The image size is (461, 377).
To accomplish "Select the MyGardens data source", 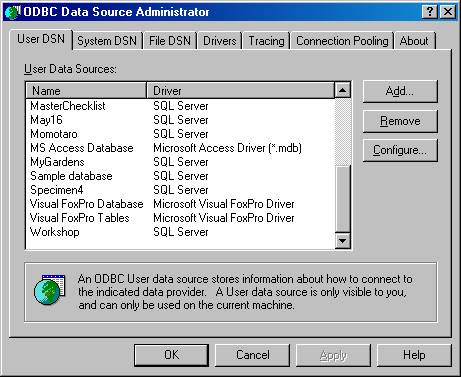I will 57,162.
